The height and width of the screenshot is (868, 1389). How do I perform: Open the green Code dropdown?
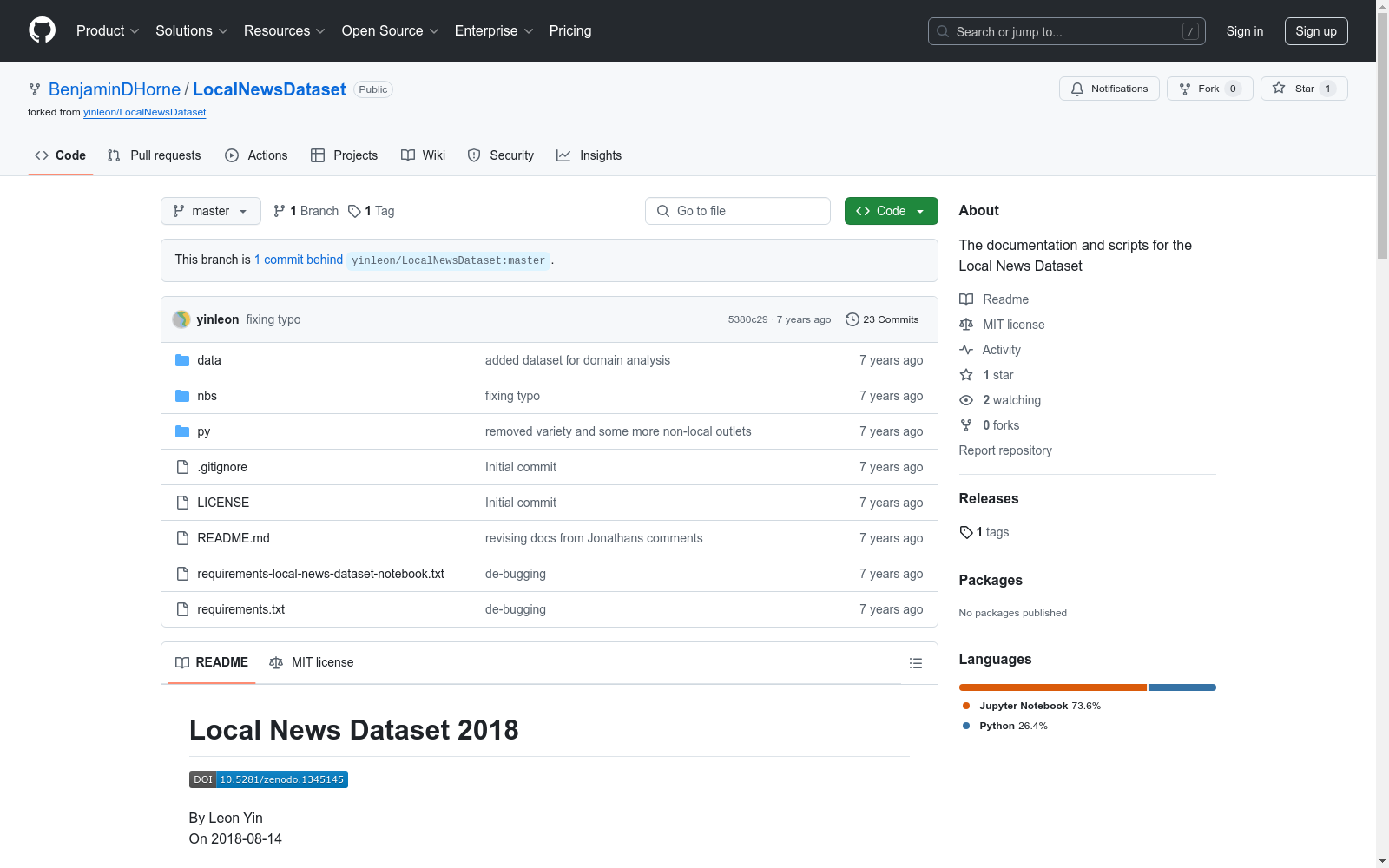pos(892,211)
